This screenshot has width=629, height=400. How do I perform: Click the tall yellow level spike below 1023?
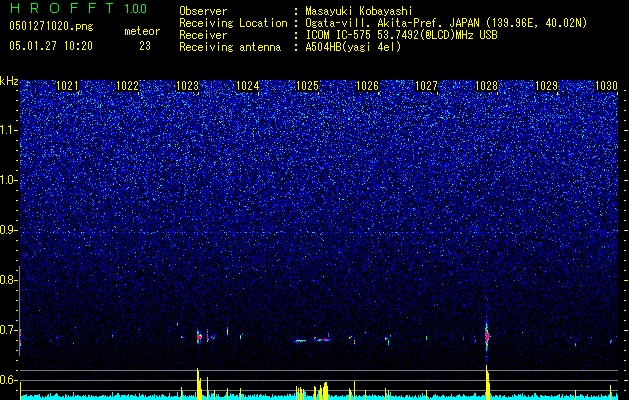pyautogui.click(x=198, y=384)
